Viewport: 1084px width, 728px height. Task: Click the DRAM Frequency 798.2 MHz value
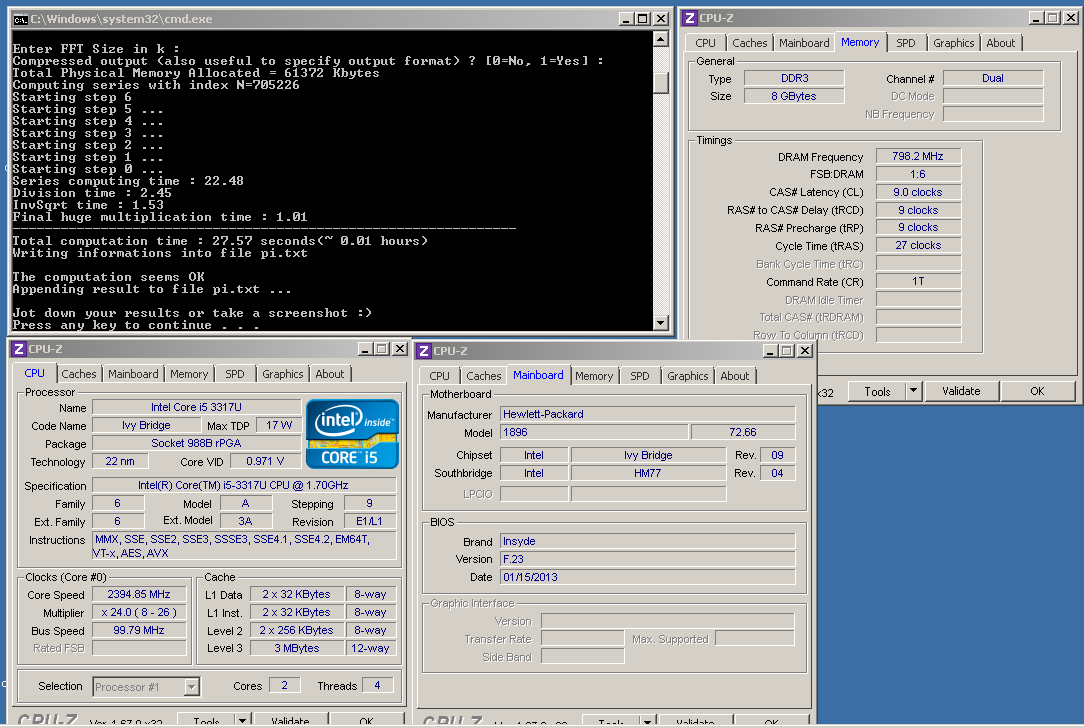tap(918, 156)
